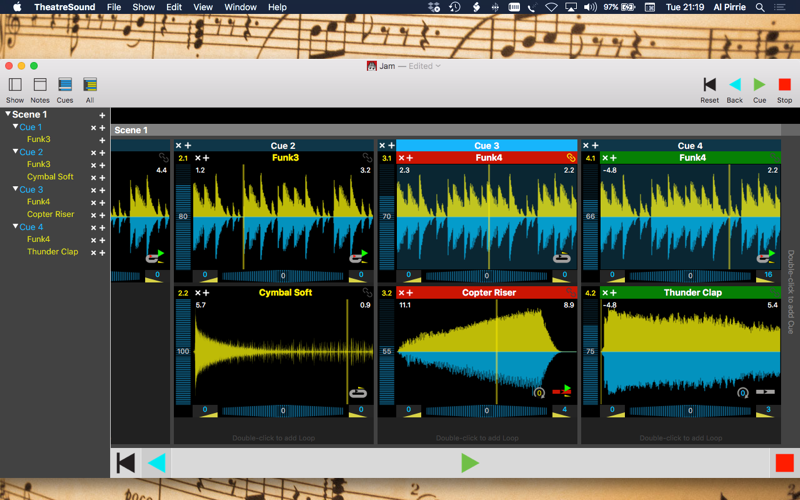The width and height of the screenshot is (800, 500).
Task: Select Cymbal Soft in the sidebar tree
Action: [50, 177]
